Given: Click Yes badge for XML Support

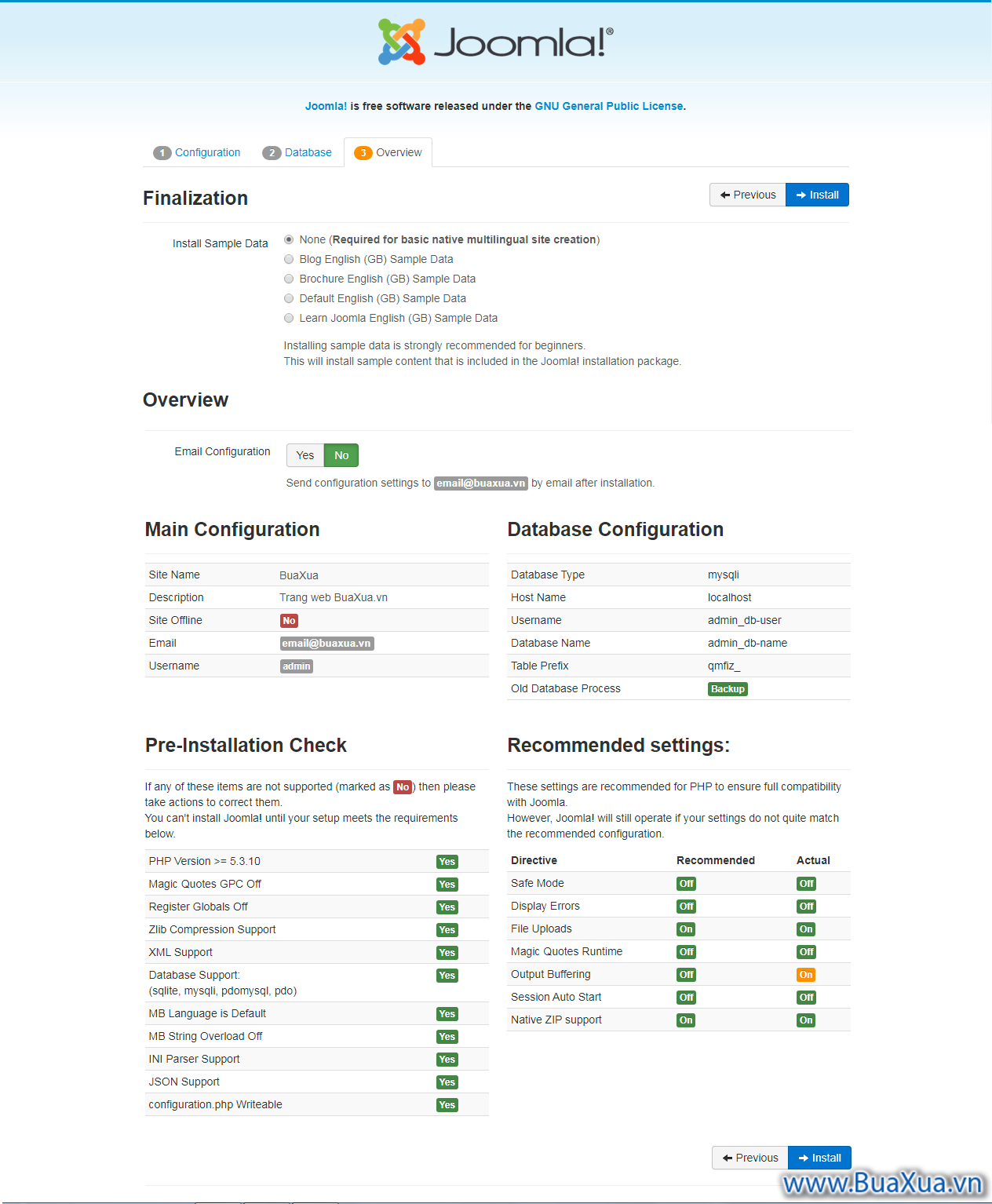Looking at the screenshot, I should (447, 953).
